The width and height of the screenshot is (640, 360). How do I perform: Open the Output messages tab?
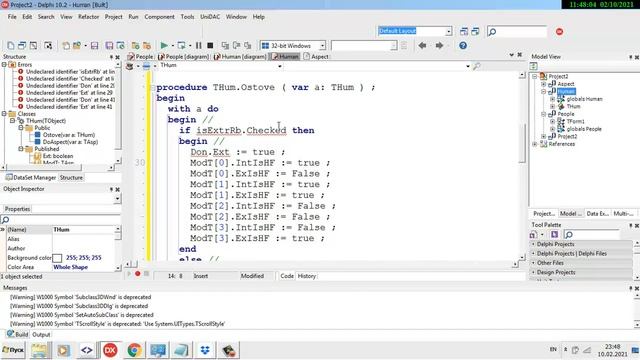point(41,334)
